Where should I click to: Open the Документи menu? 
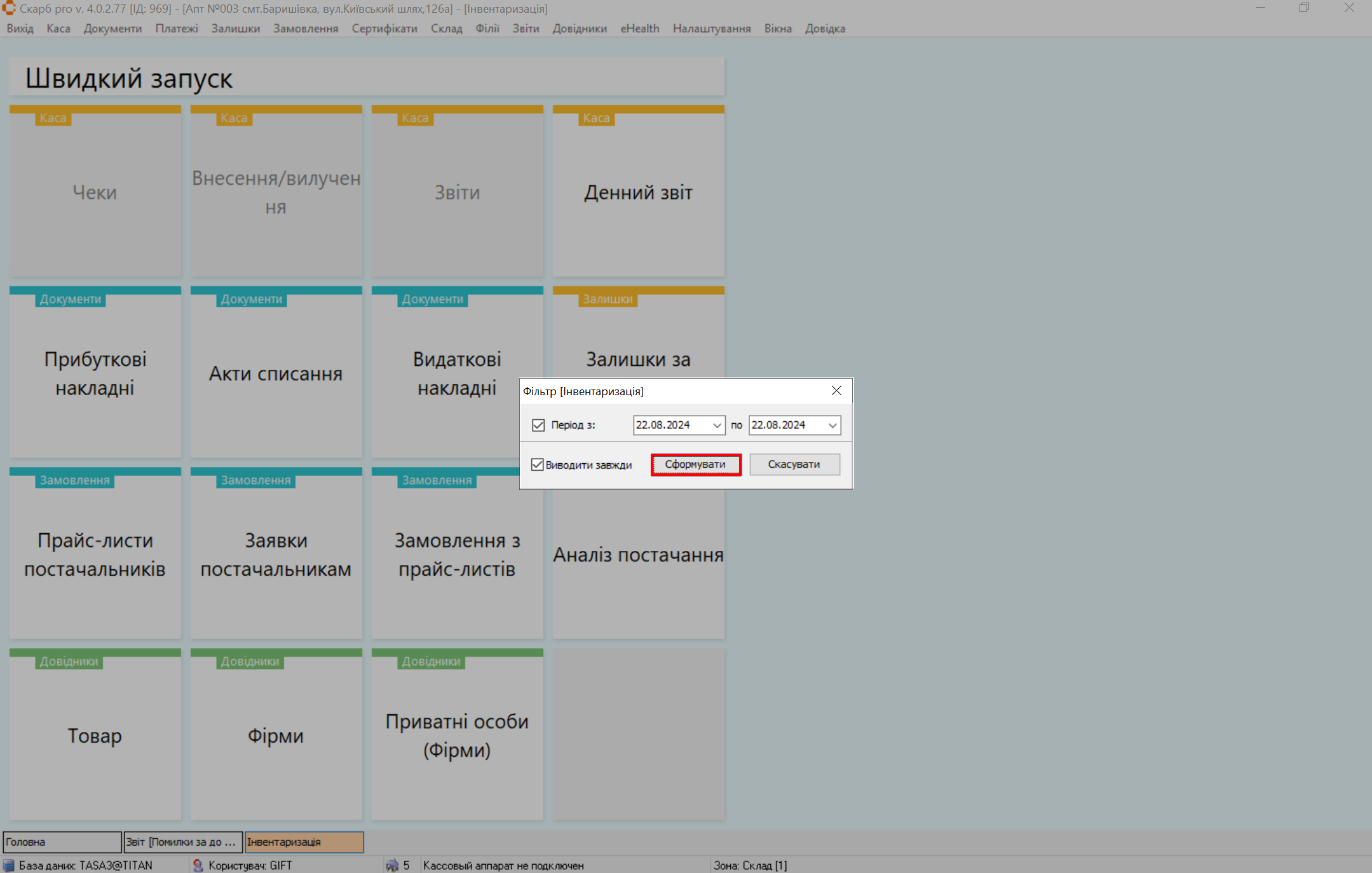point(112,29)
